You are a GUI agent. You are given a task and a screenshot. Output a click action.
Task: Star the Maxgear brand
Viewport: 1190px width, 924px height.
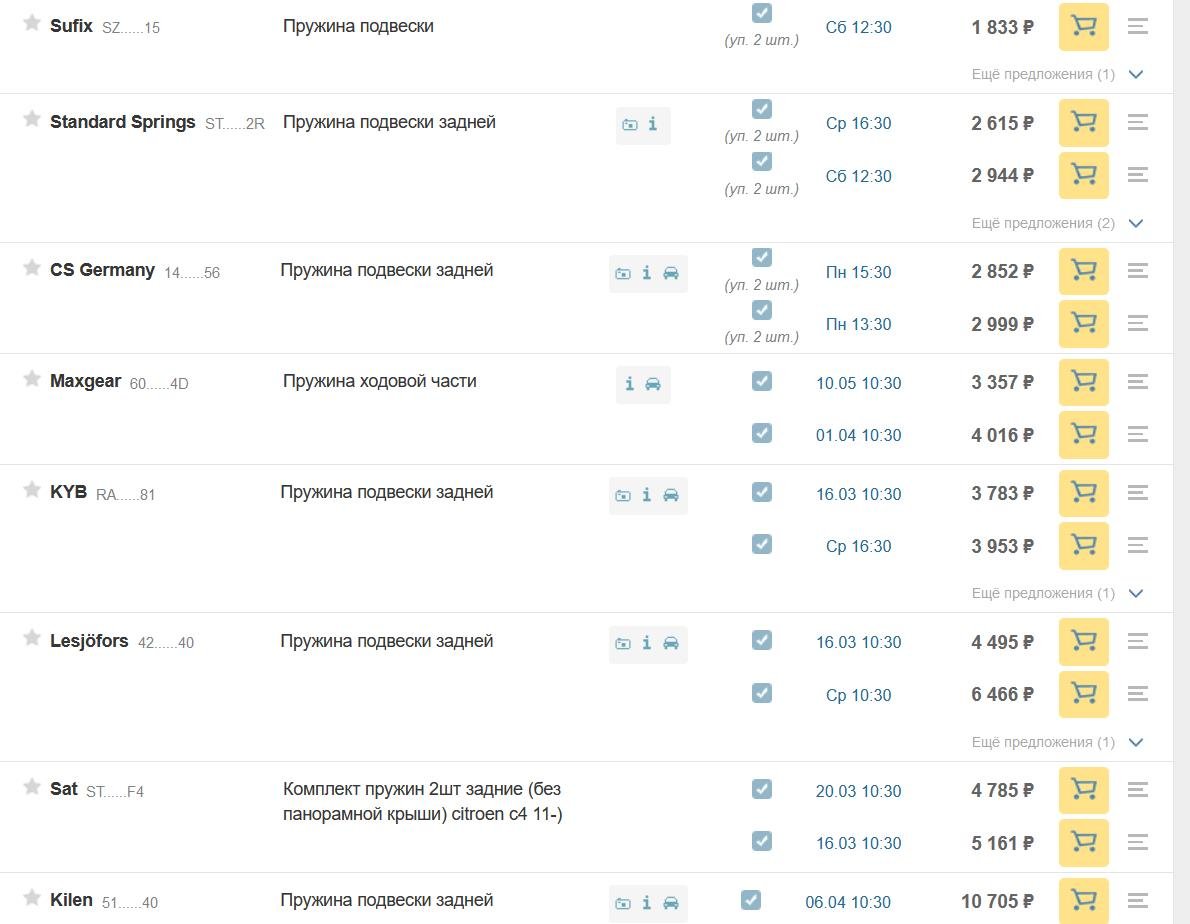click(31, 378)
